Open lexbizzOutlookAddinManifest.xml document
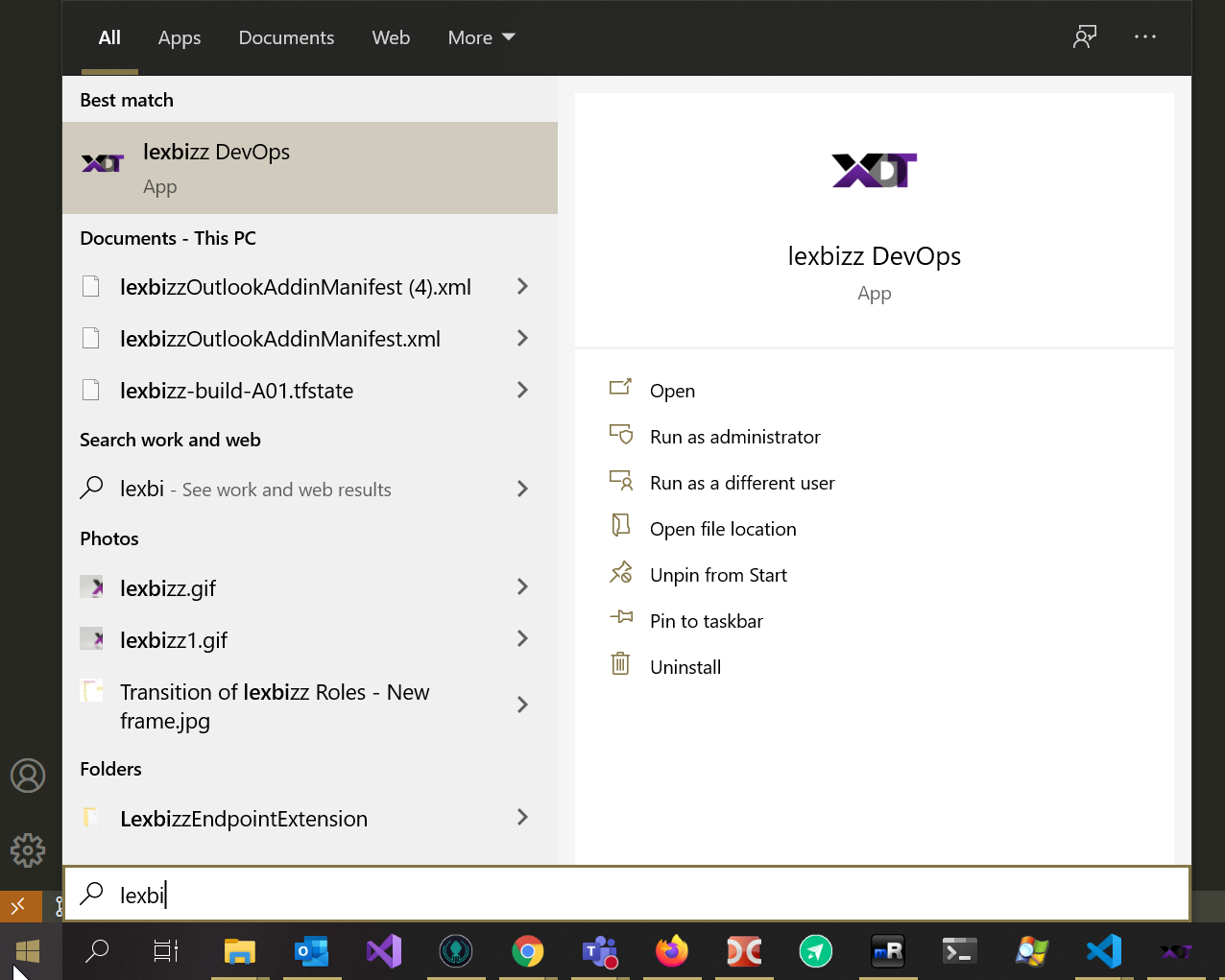This screenshot has width=1225, height=980. (279, 339)
